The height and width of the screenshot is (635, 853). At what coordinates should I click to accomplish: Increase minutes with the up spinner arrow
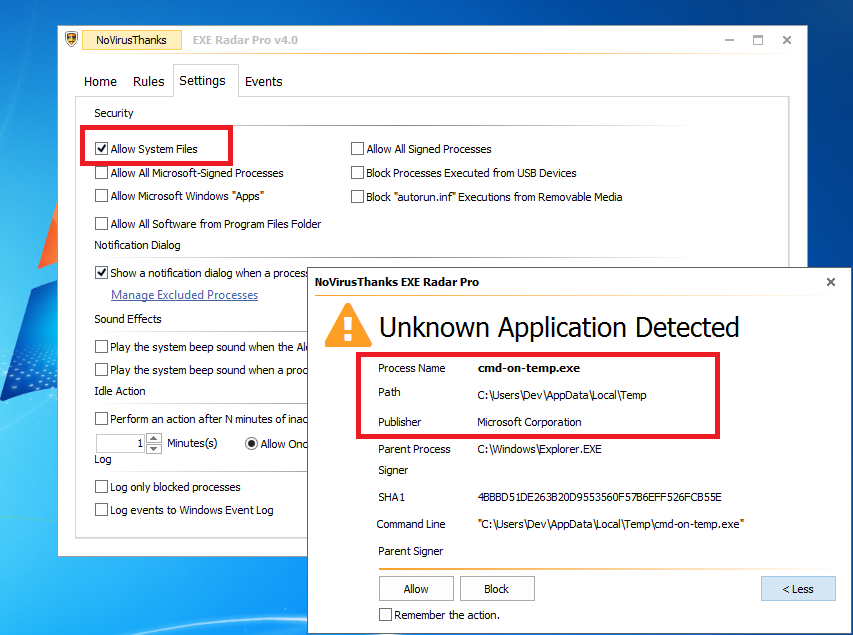point(154,438)
